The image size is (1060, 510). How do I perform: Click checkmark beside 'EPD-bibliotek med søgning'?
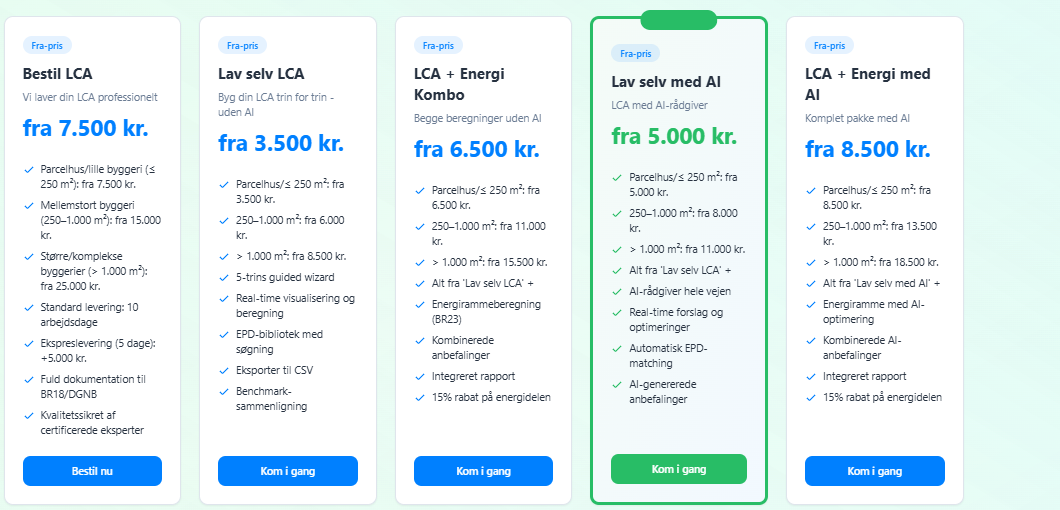point(224,334)
